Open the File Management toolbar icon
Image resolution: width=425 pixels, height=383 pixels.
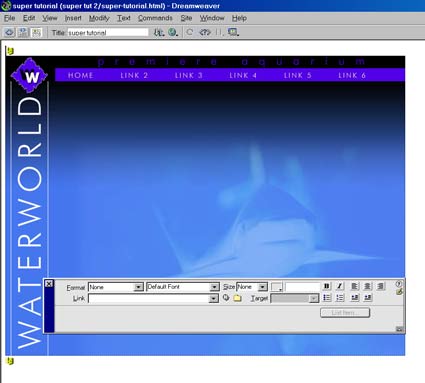pyautogui.click(x=159, y=32)
